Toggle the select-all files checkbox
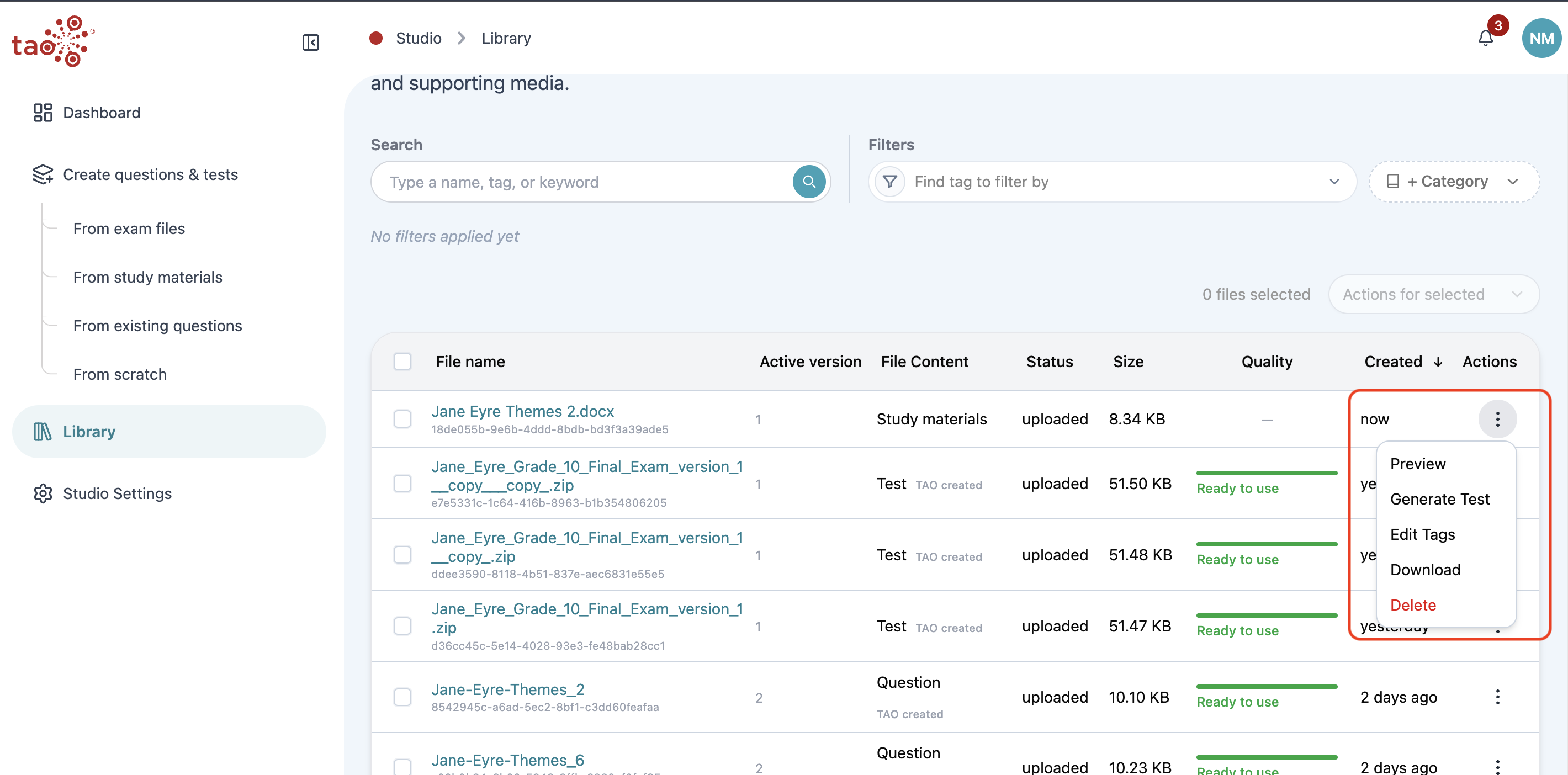Image resolution: width=1568 pixels, height=775 pixels. pos(402,361)
